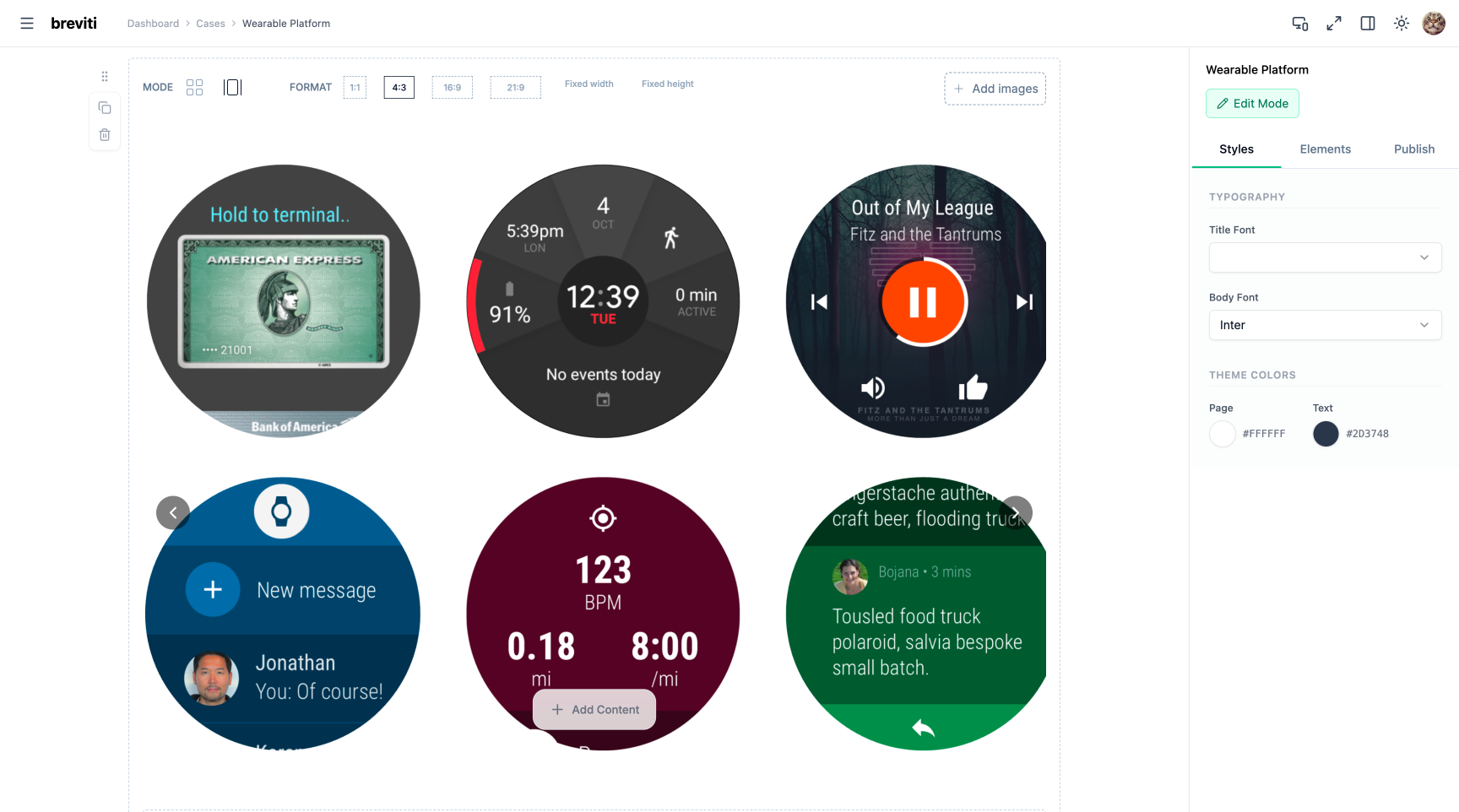Choose the 4:3 format
This screenshot has width=1459, height=812.
click(399, 88)
